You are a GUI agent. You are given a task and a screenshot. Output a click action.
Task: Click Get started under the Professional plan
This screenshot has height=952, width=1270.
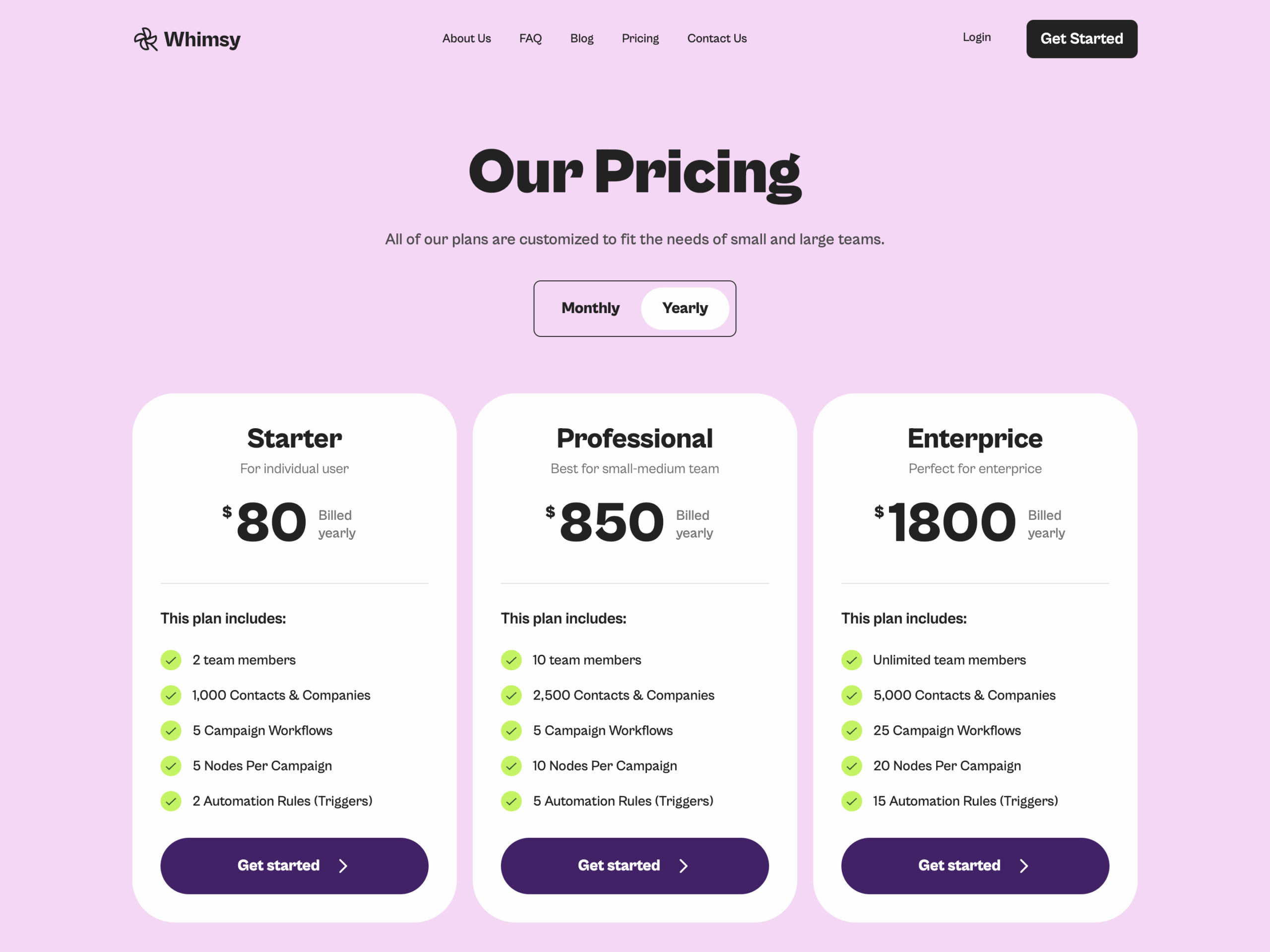[x=635, y=866]
